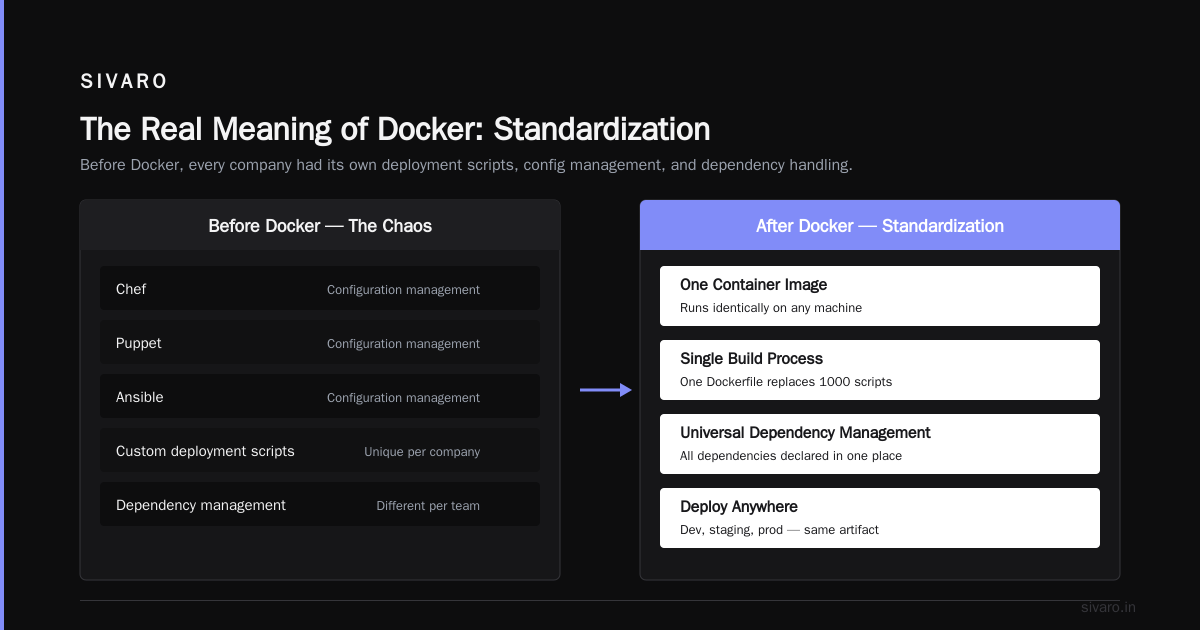
Task: Click the Custom deployment scripts row
Action: coord(320,450)
